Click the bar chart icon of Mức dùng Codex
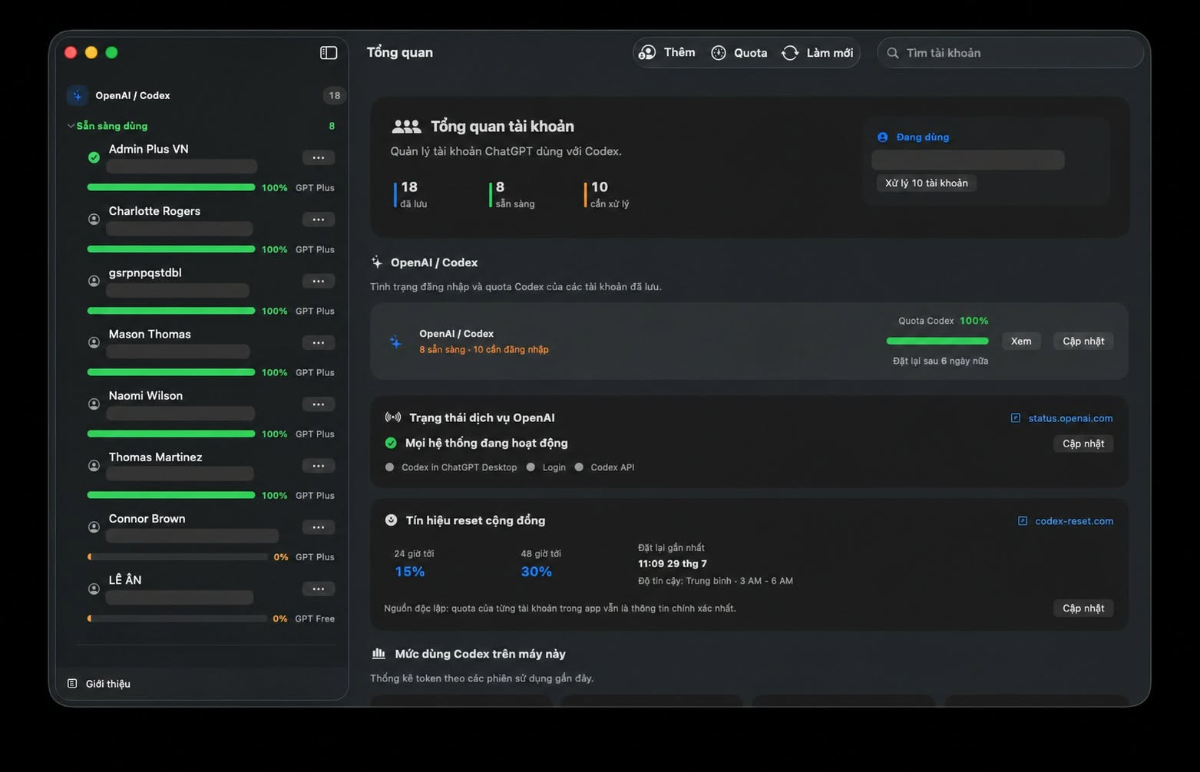 (x=379, y=654)
